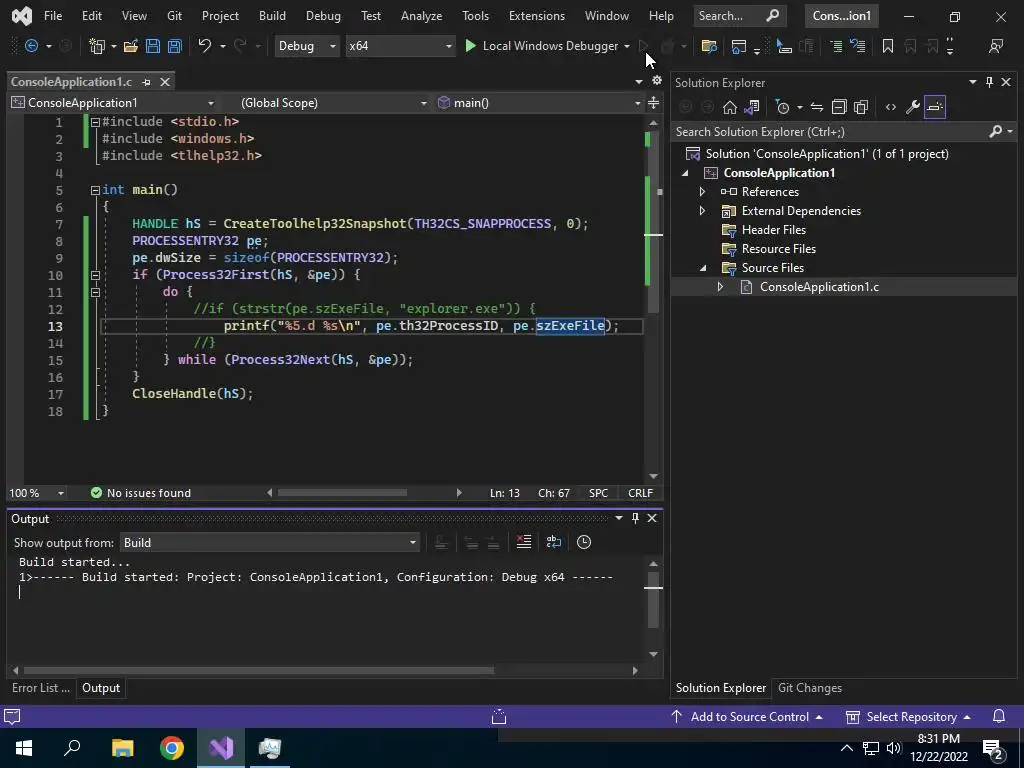Click the Output panel horizontal scrollbar thumb
This screenshot has width=1024, height=768.
tap(259, 670)
